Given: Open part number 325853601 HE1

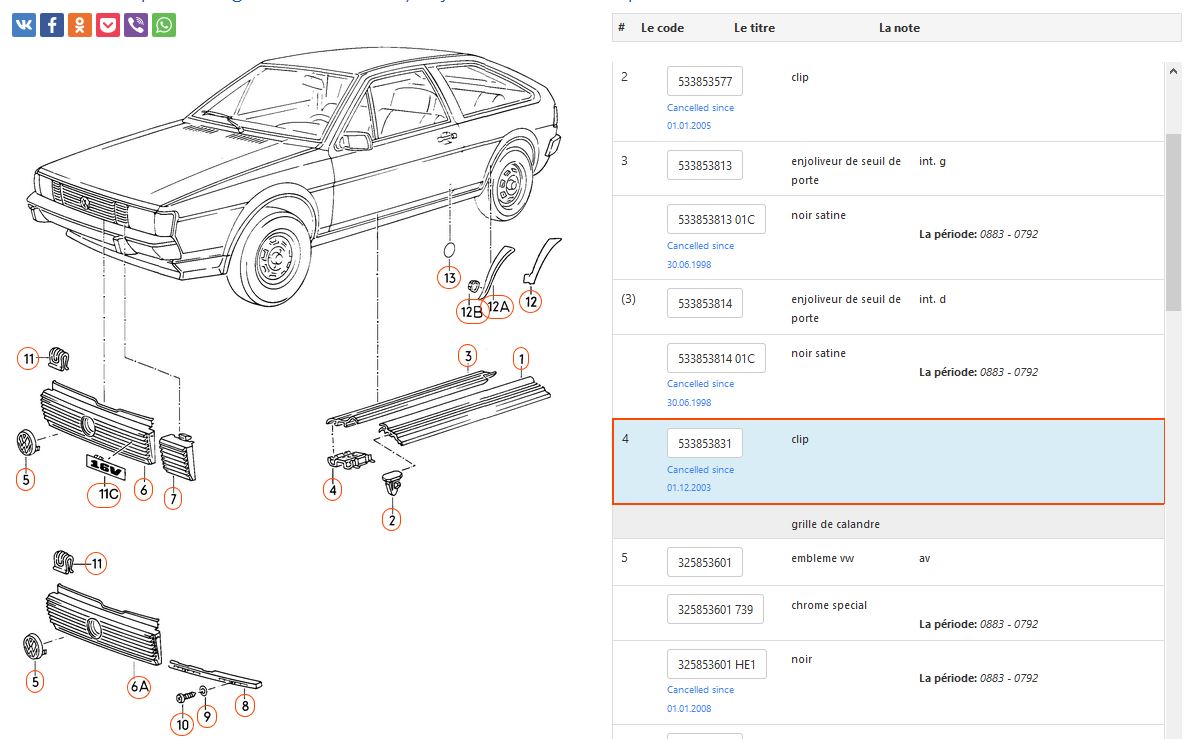Looking at the screenshot, I should click(x=716, y=664).
